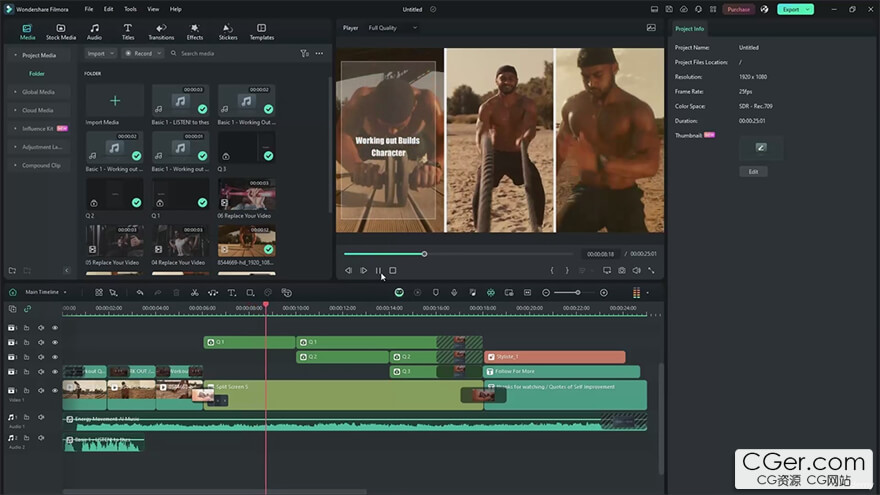This screenshot has width=880, height=495.
Task: Mute Audio 1 track speaker icon
Action: coord(41,418)
